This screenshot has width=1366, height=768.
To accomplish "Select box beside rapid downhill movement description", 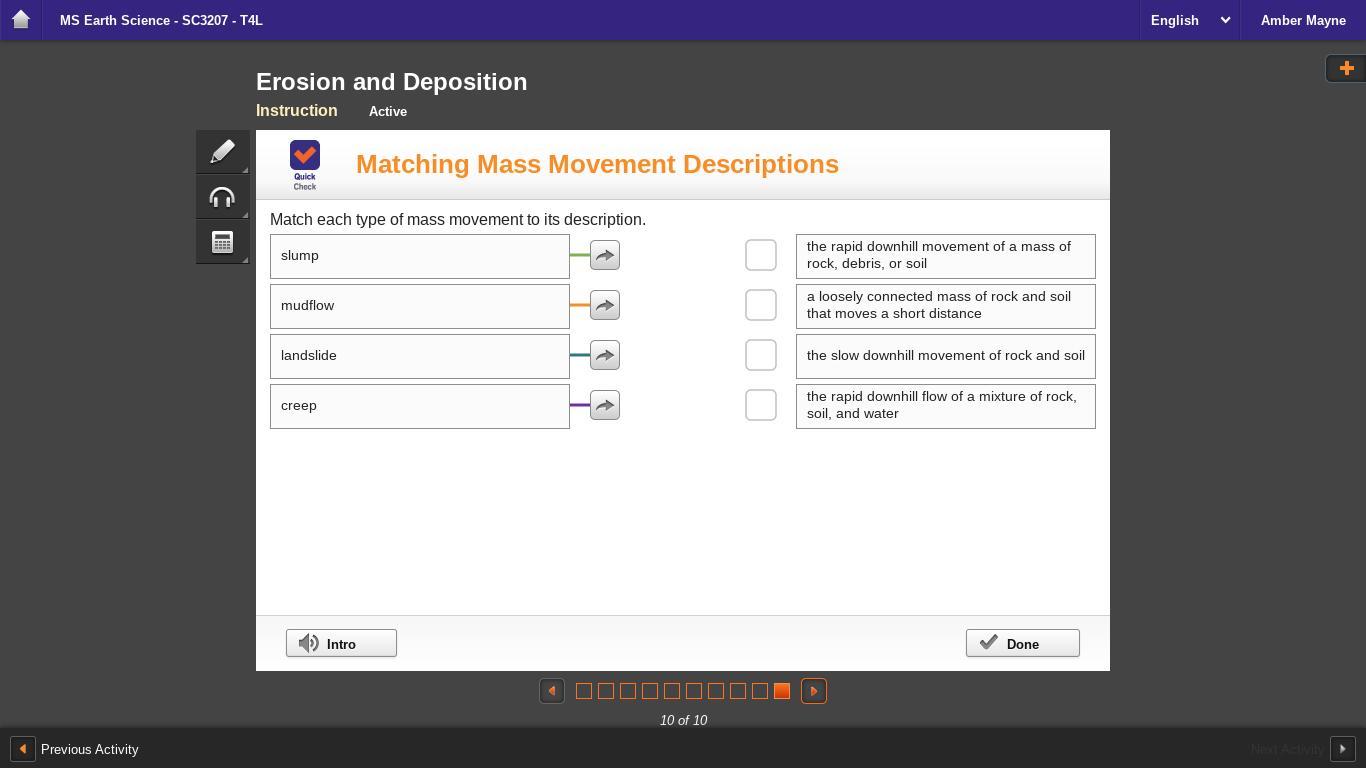I will point(760,255).
